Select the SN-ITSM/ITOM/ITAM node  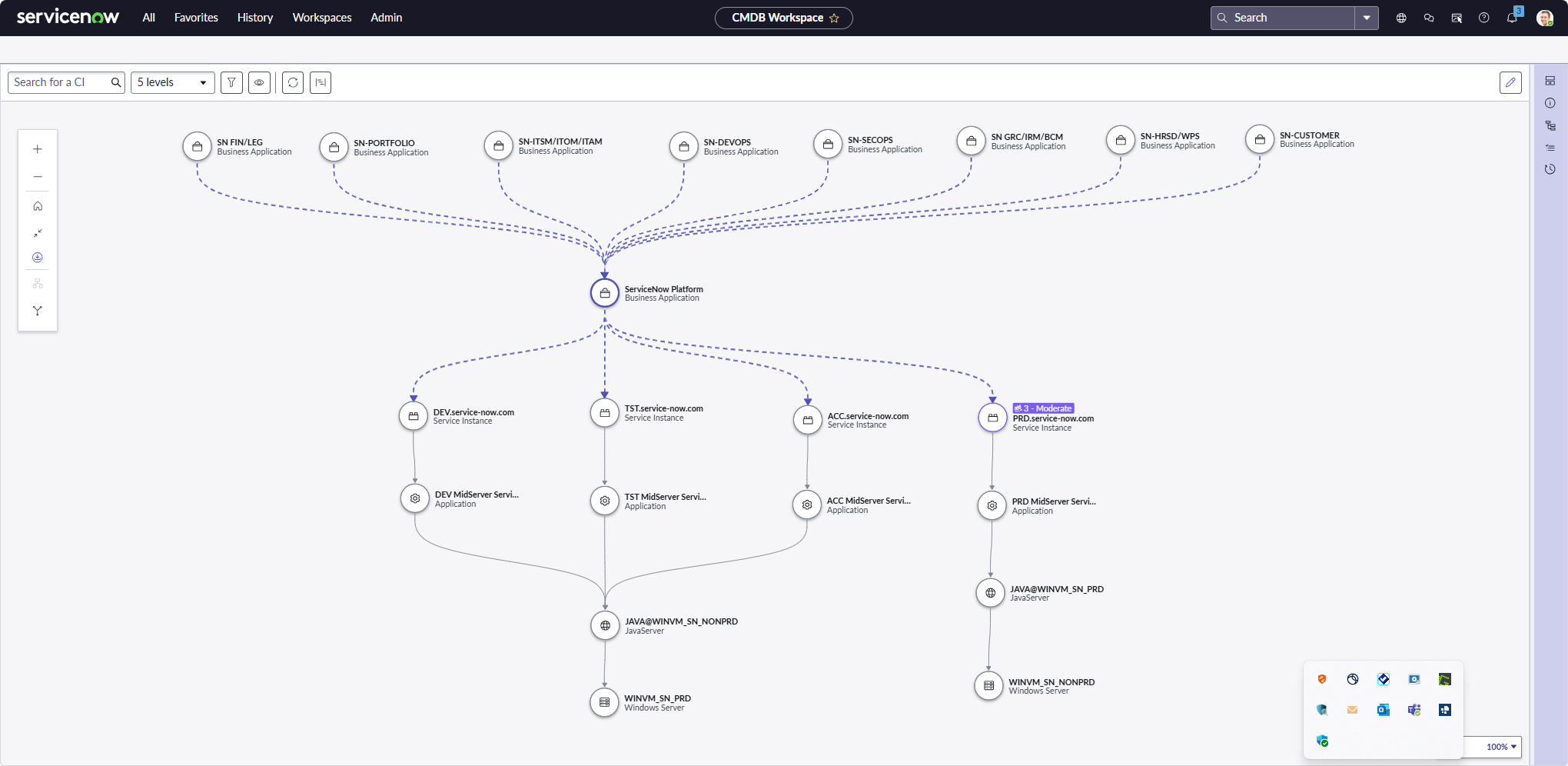pos(499,145)
